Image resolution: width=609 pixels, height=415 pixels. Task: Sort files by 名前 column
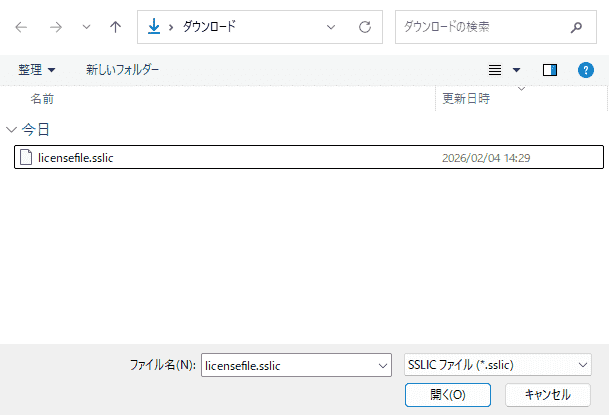[42, 99]
